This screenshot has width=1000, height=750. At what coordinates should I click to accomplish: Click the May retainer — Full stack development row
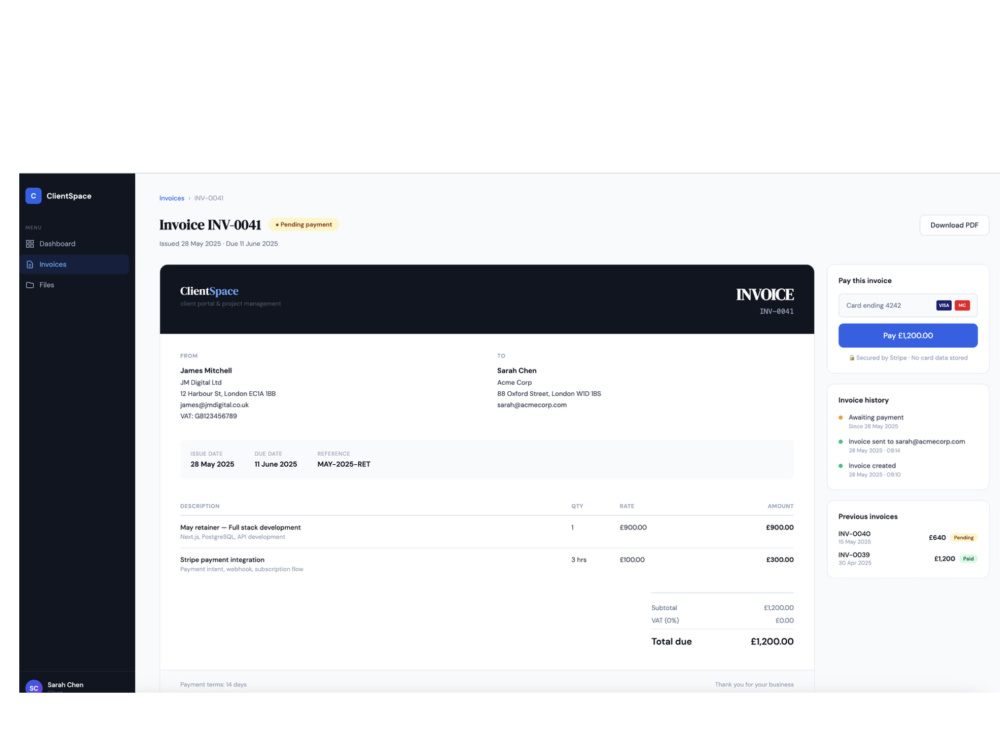[487, 532]
